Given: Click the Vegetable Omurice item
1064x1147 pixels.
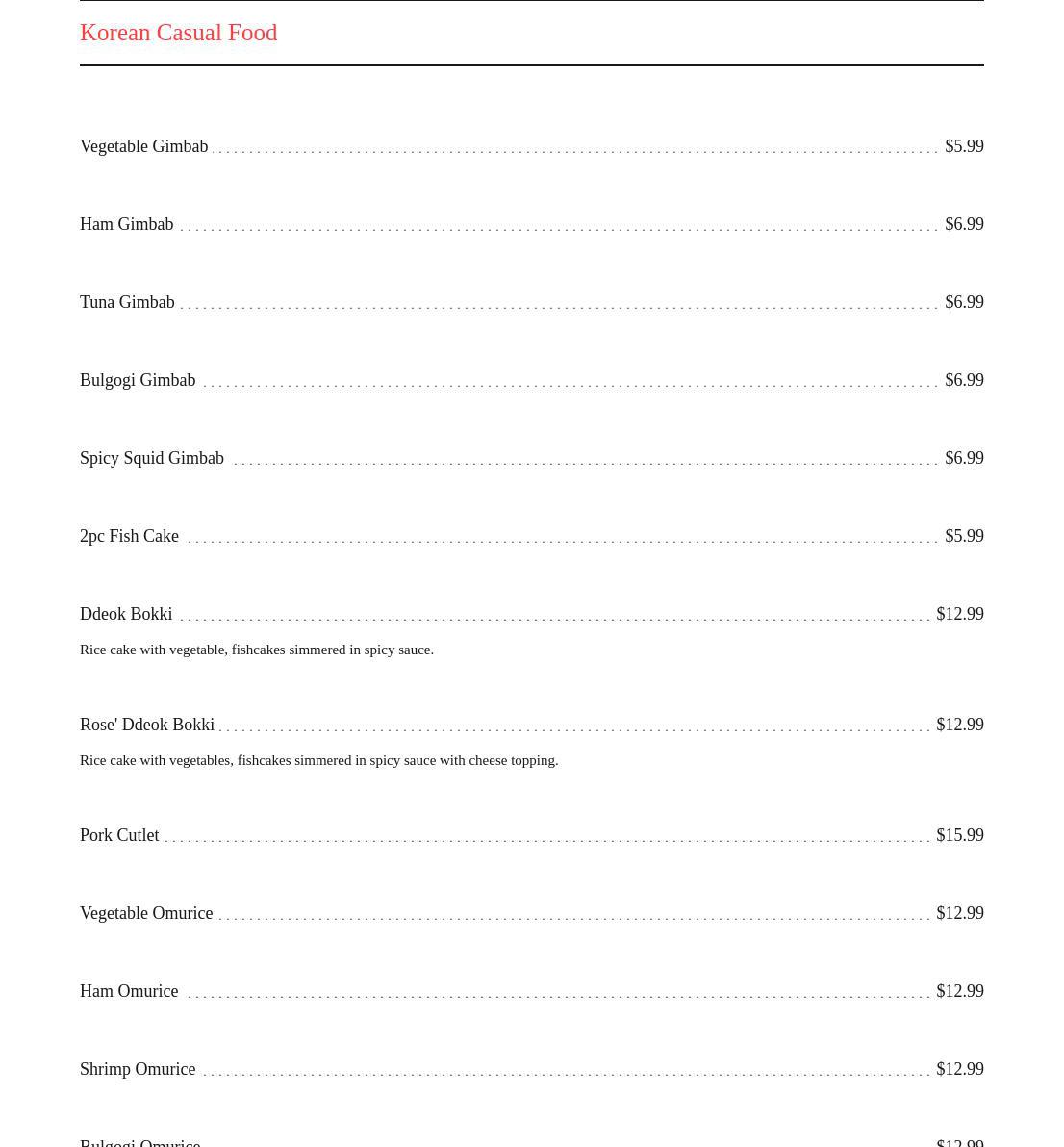Looking at the screenshot, I should [146, 913].
